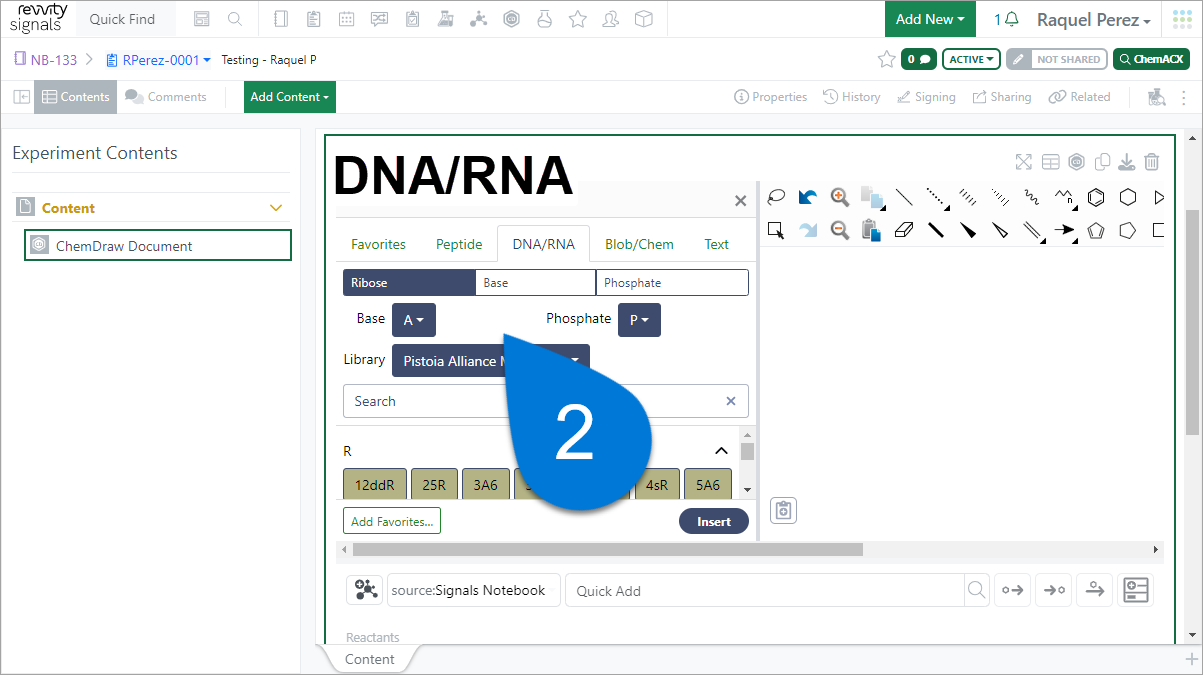Select the benzene ring tool

click(1096, 197)
